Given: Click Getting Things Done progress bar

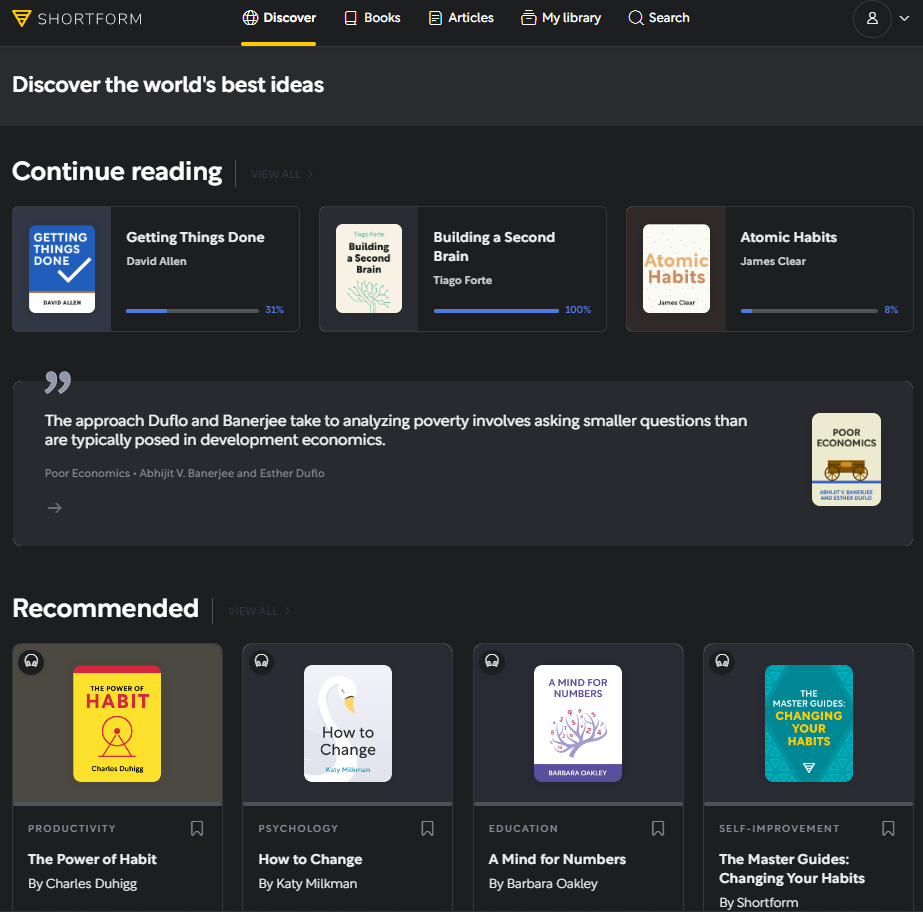Looking at the screenshot, I should (192, 311).
